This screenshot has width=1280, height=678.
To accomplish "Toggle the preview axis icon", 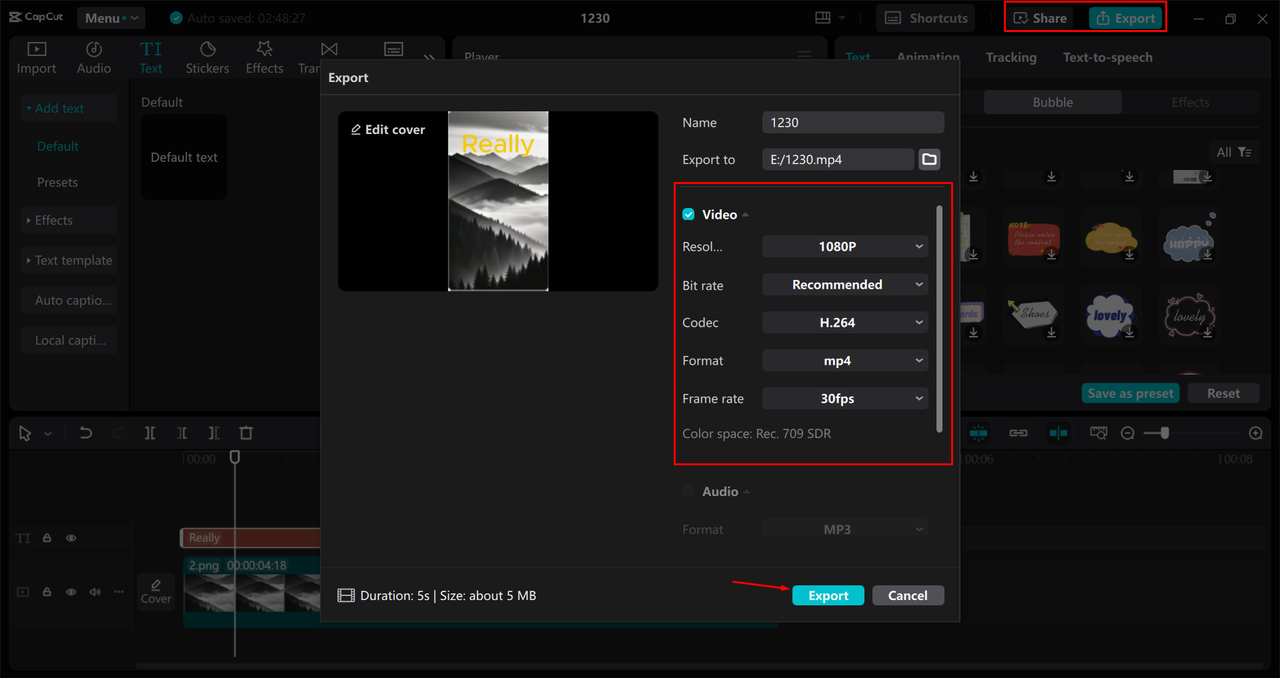I will [x=1058, y=433].
